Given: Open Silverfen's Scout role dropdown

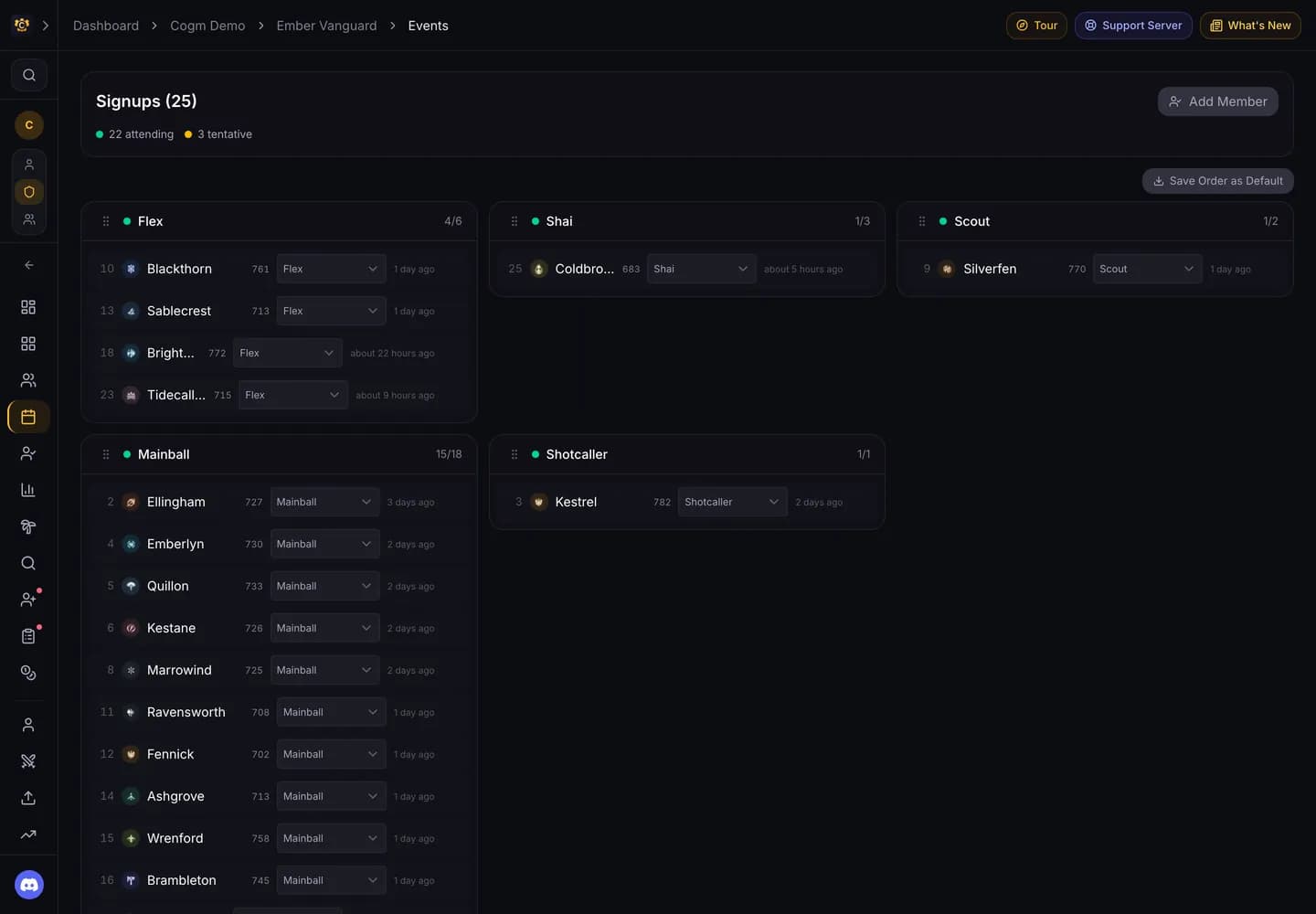Looking at the screenshot, I should click(1147, 269).
